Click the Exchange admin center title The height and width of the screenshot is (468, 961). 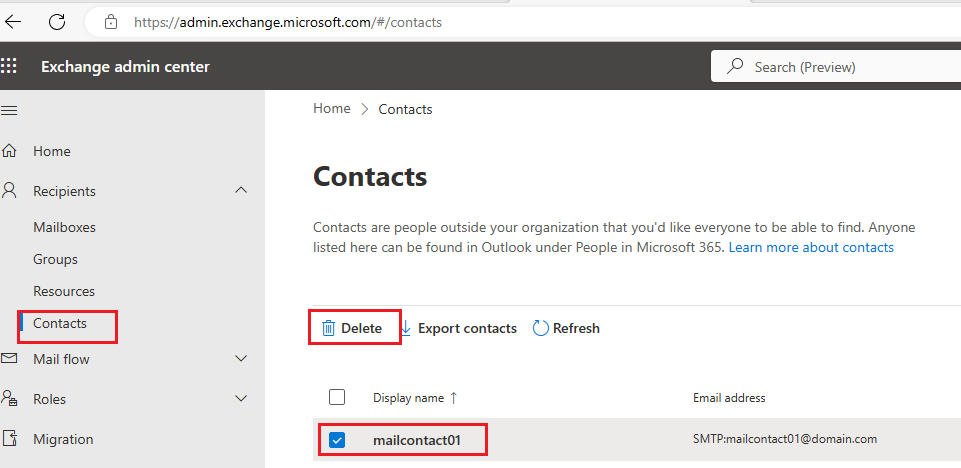[125, 66]
